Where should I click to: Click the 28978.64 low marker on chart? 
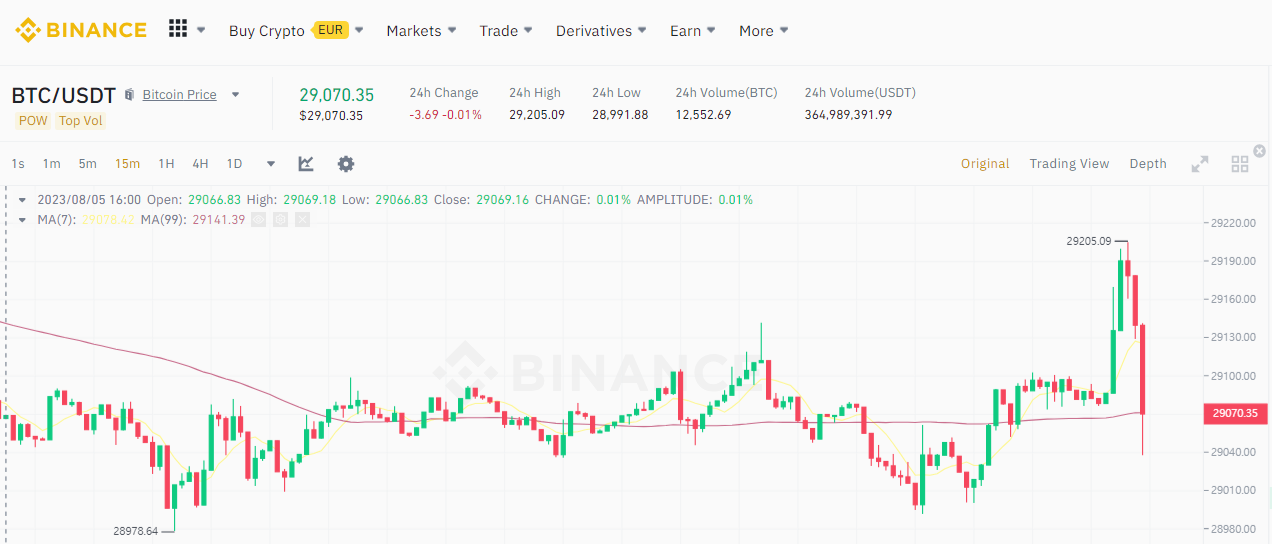[x=136, y=531]
